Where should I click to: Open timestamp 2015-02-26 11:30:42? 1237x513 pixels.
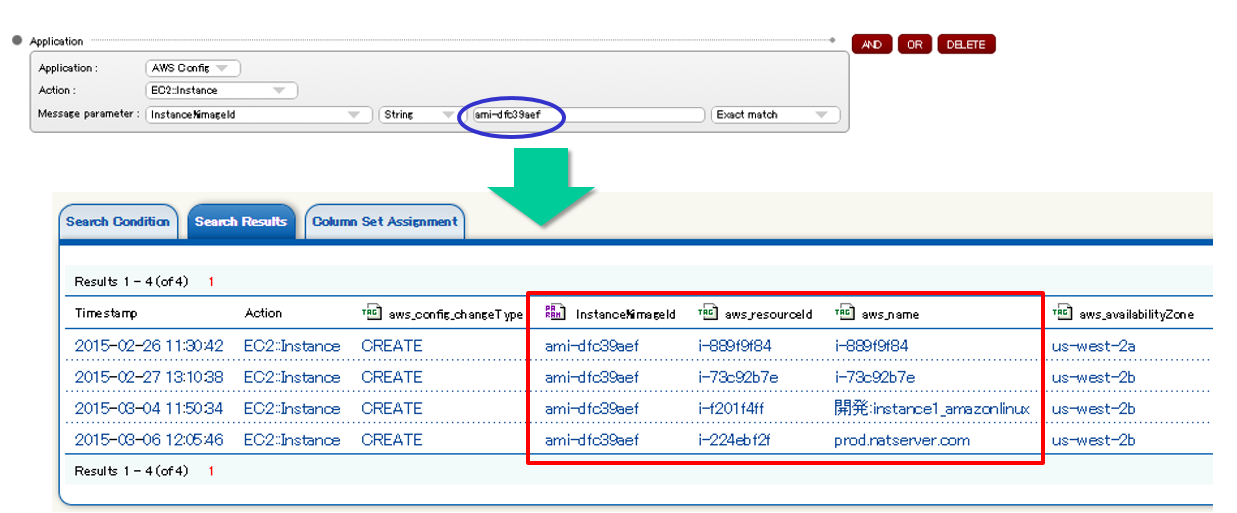[x=150, y=346]
